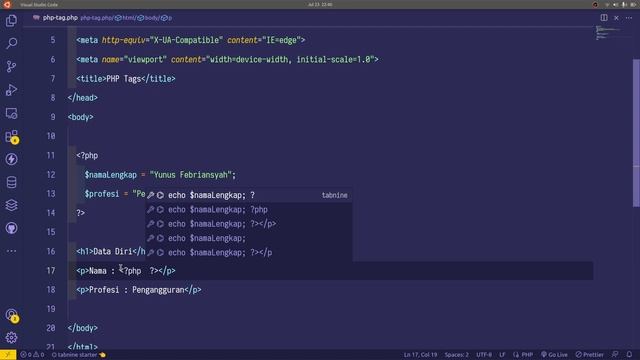Click the opening <?php tag on line 11
This screenshot has width=640, height=360.
[x=87, y=156]
